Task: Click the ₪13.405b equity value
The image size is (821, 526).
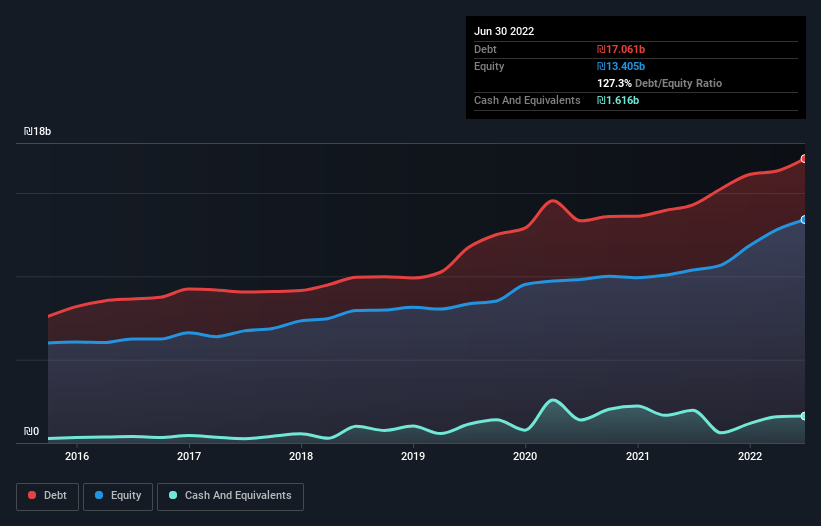Action: 621,66
